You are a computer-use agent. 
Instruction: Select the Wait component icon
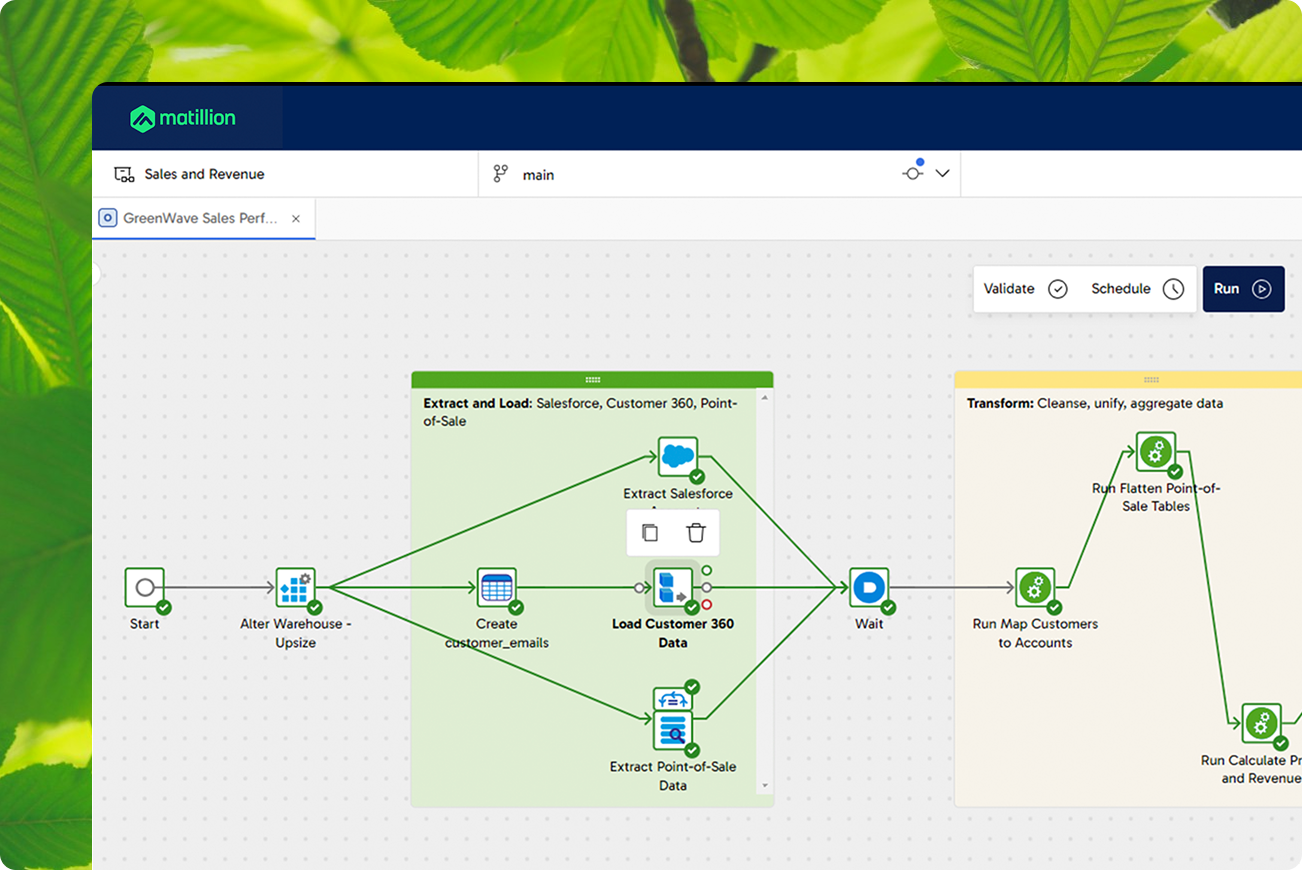coord(869,587)
